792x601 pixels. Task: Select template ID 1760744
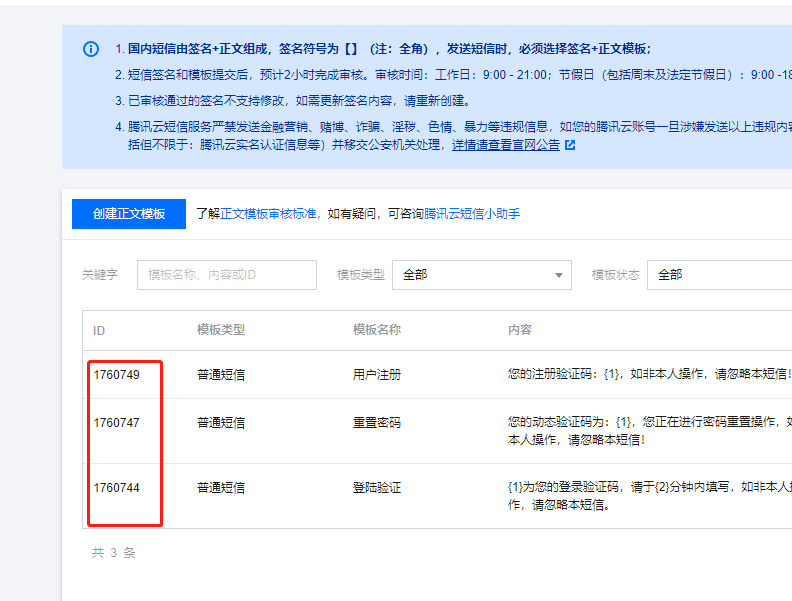(x=117, y=488)
